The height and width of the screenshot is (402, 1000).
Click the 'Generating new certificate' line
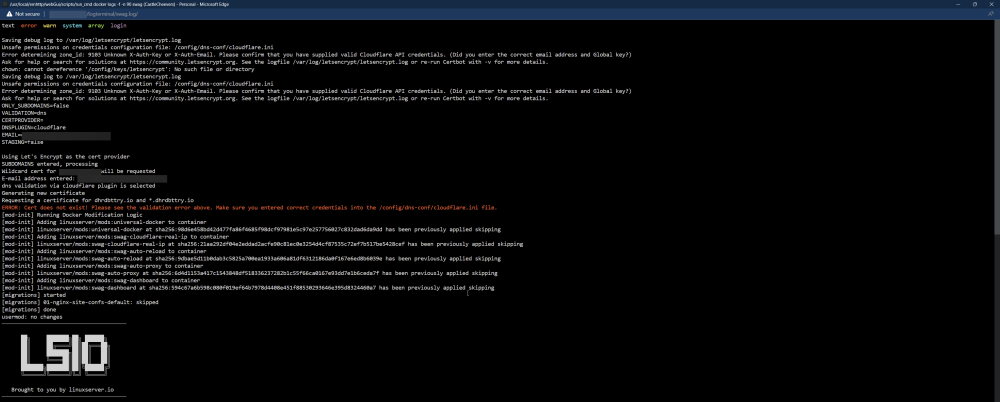[x=43, y=193]
